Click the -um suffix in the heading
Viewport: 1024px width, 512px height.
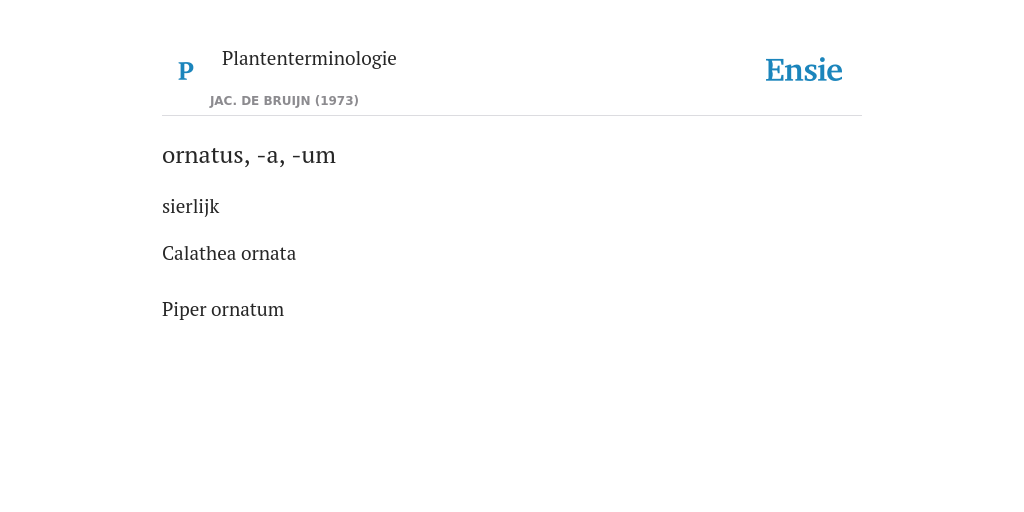(314, 156)
